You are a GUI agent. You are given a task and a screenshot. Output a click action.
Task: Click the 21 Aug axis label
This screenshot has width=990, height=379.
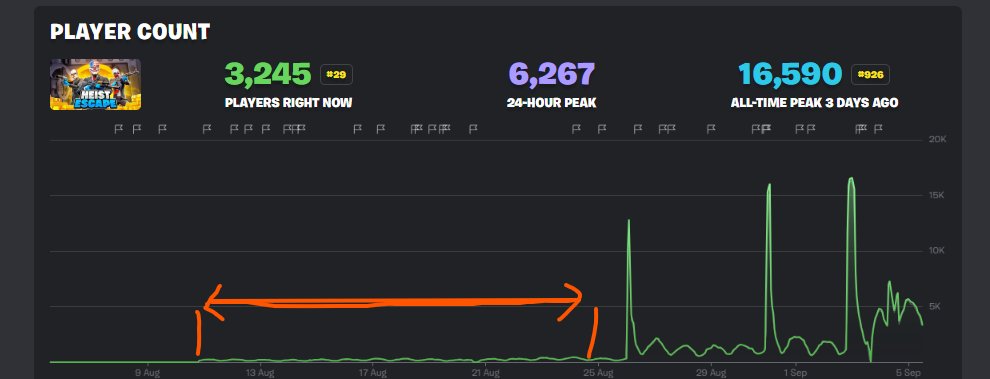click(x=485, y=372)
